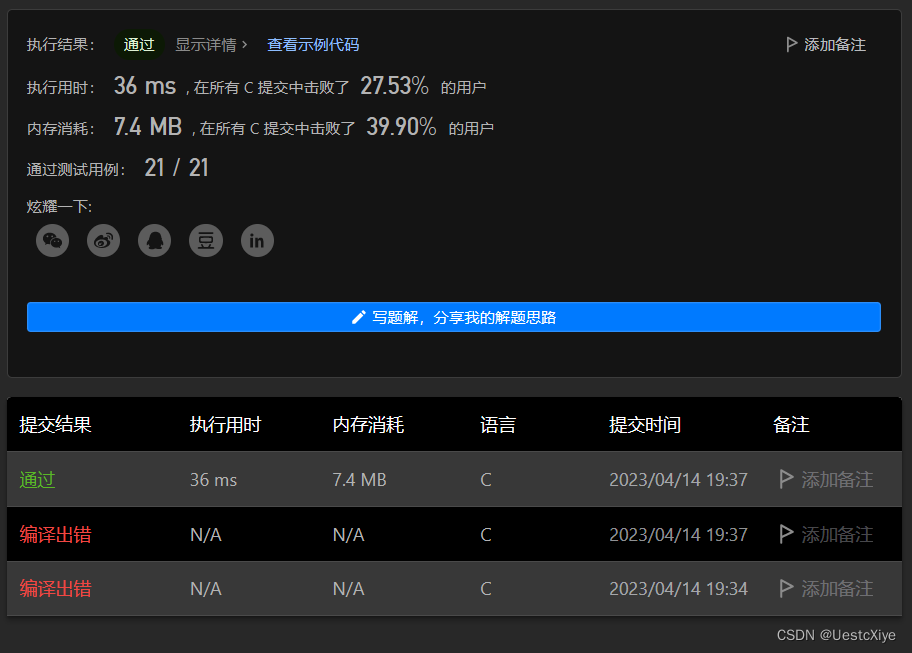Click 添加备注 in 19:37 编译出错 row
The image size is (912, 653).
pos(837,534)
